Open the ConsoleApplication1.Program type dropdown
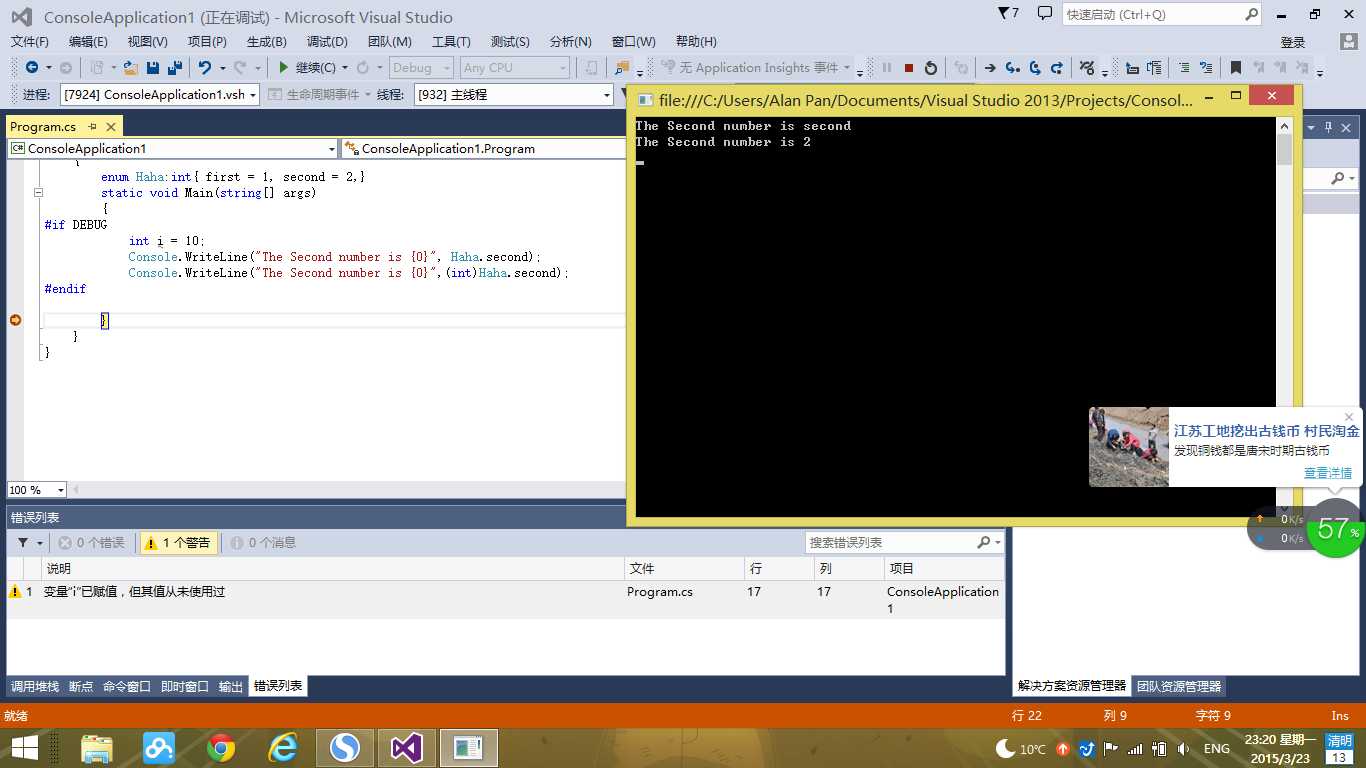Screen dimensions: 1366x768 483,148
